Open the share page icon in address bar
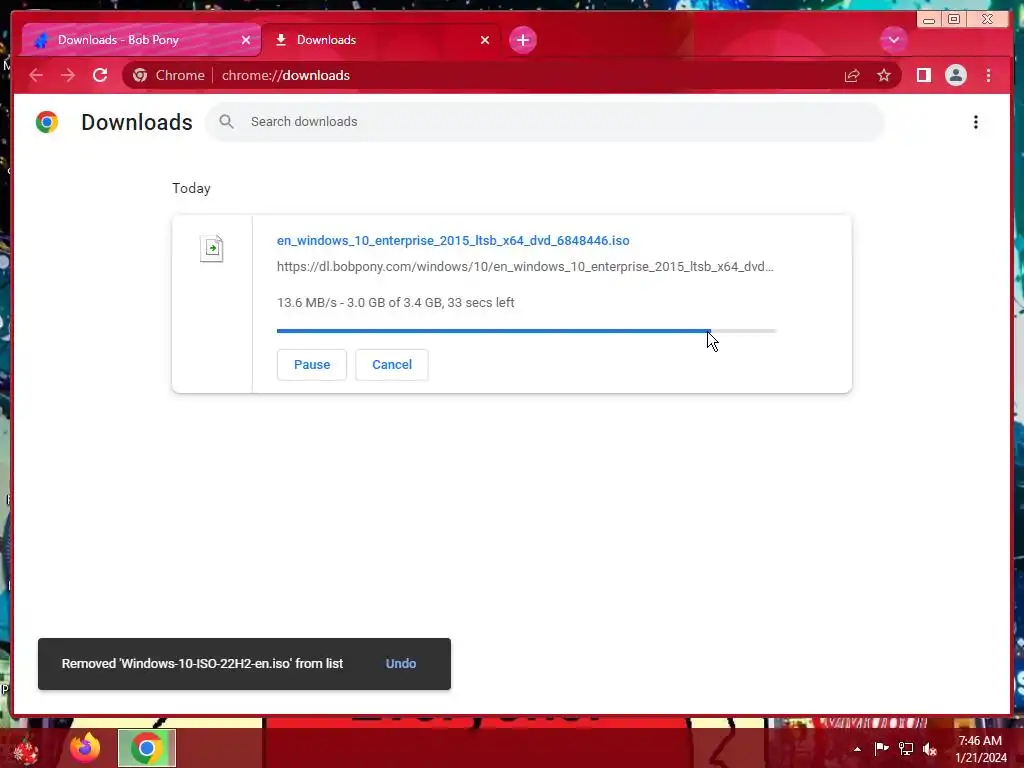This screenshot has height=768, width=1024. tap(852, 76)
